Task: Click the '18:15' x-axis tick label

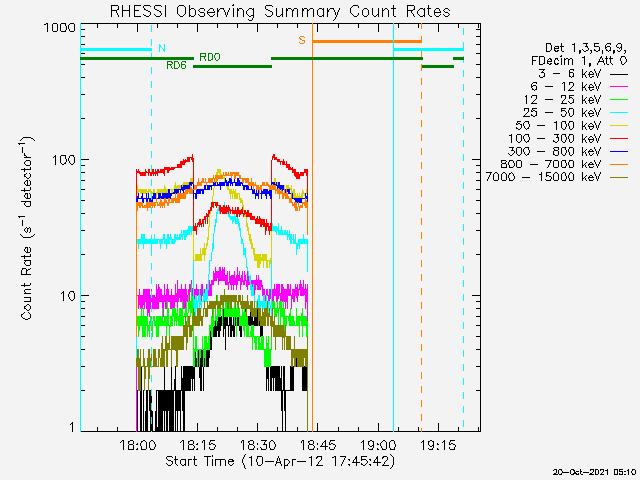Action: [x=198, y=445]
